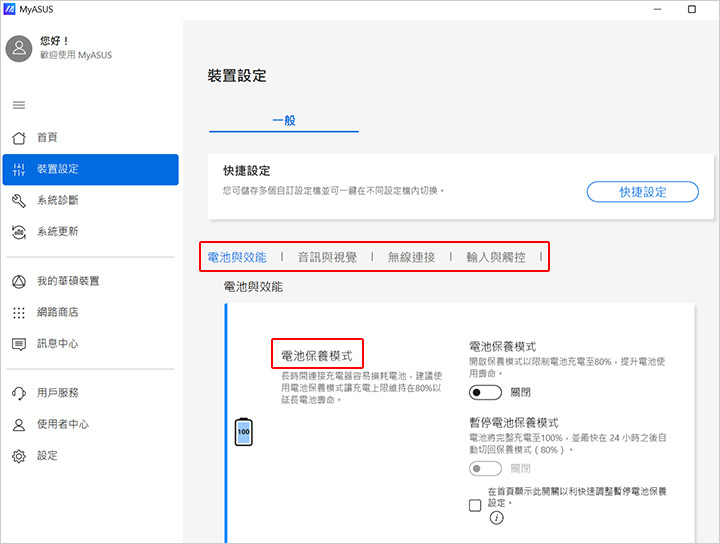Switch to 電池與效能 section tab
The image size is (720, 544).
point(237,257)
